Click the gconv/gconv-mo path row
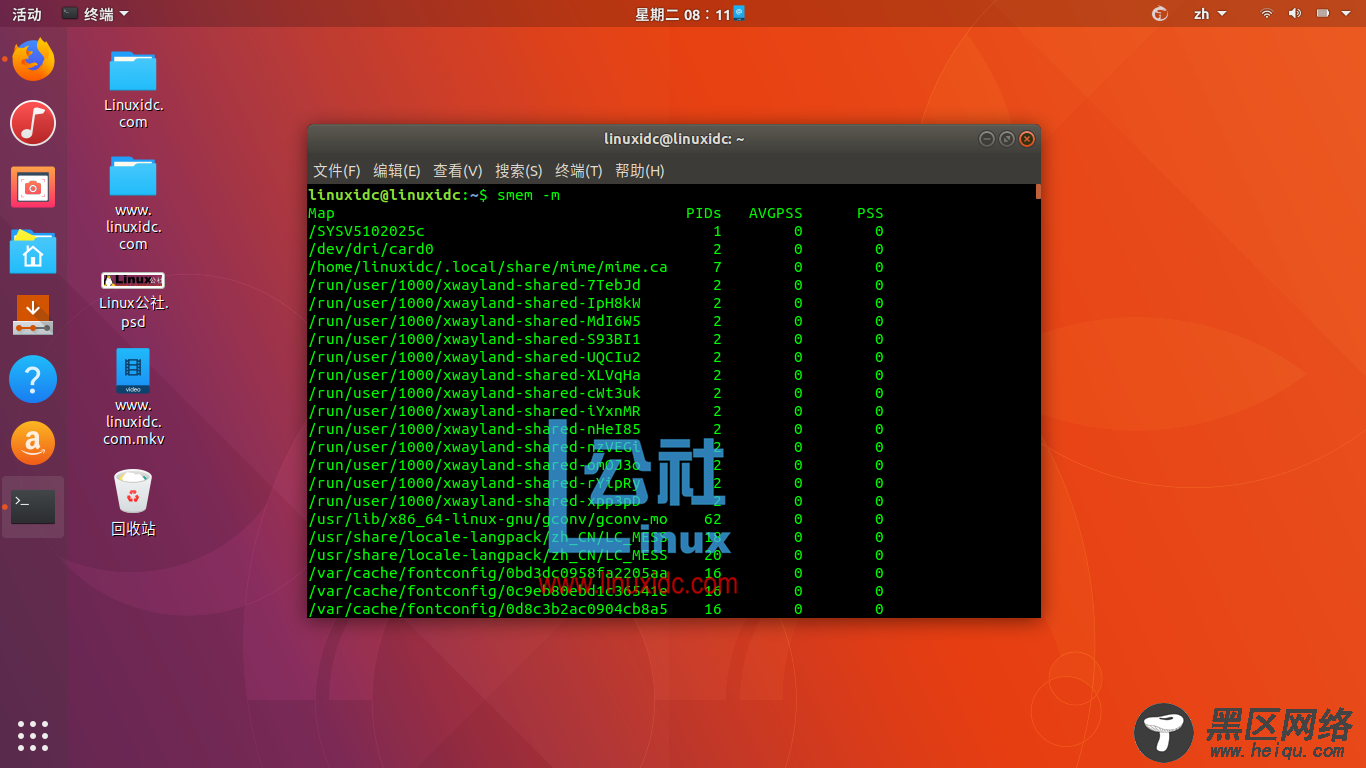Image resolution: width=1366 pixels, height=768 pixels. tap(595, 519)
